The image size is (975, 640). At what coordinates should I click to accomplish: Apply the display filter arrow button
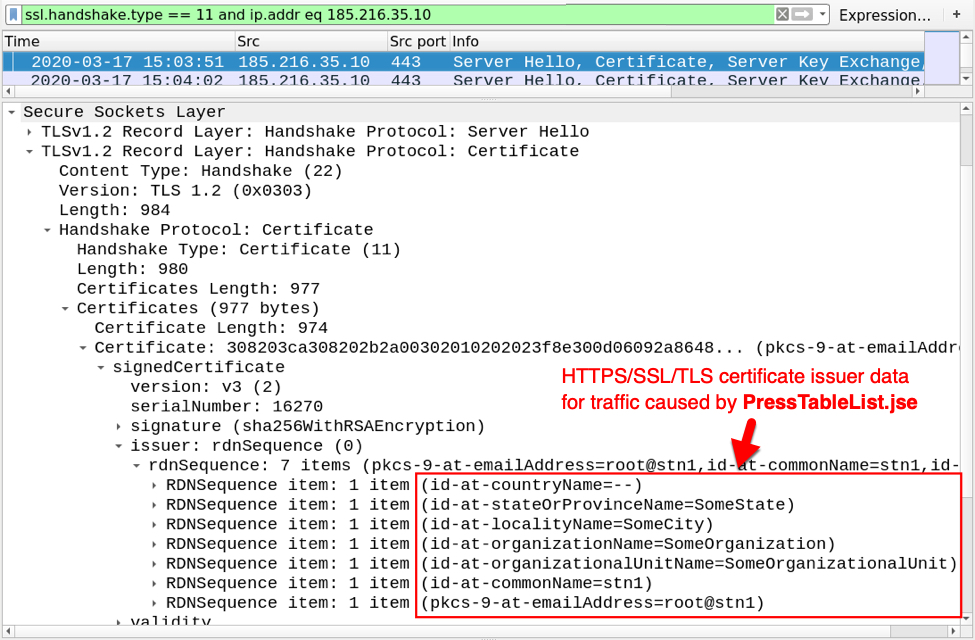pyautogui.click(x=802, y=14)
